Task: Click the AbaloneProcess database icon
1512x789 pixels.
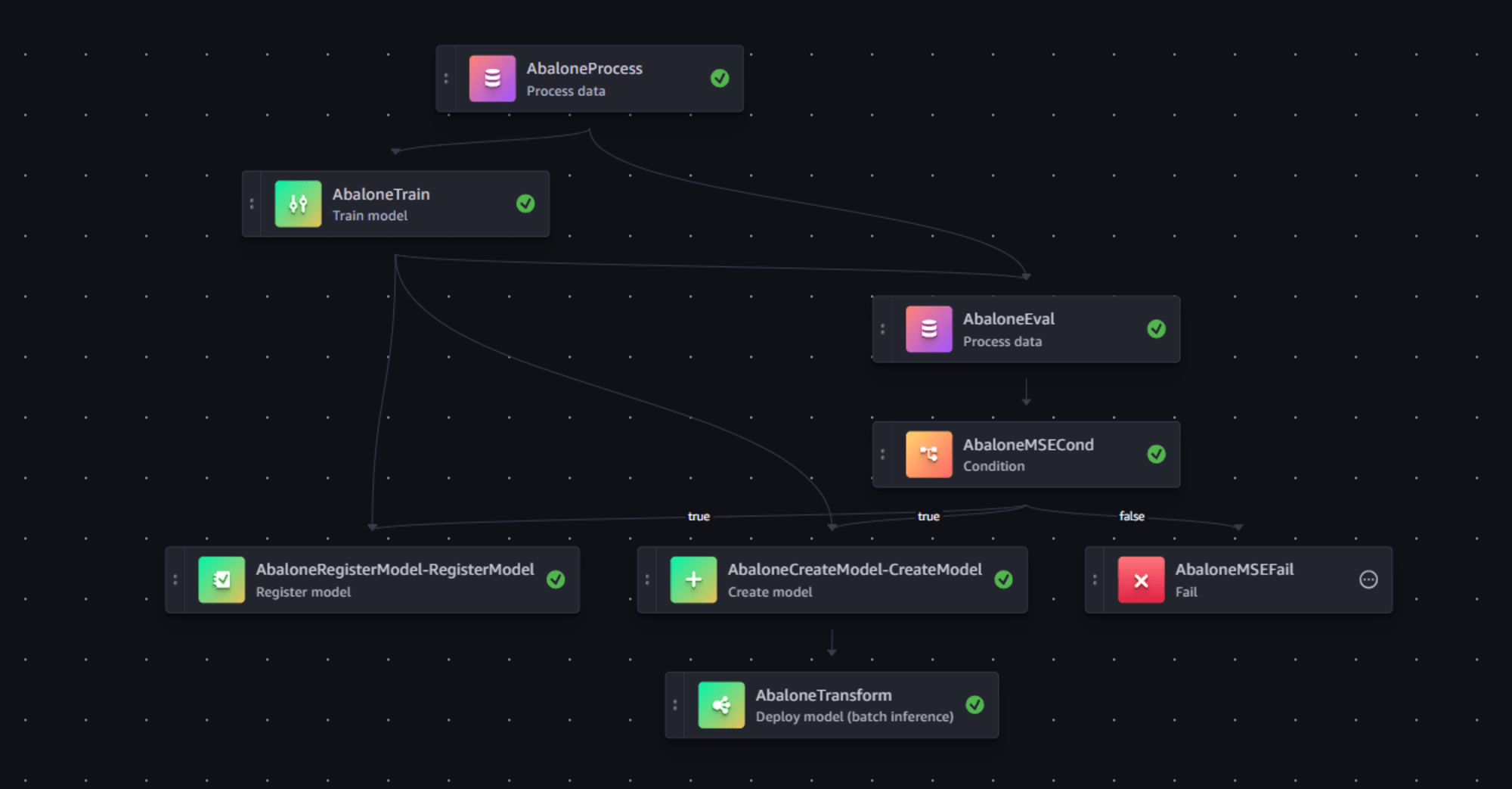Action: coord(492,79)
